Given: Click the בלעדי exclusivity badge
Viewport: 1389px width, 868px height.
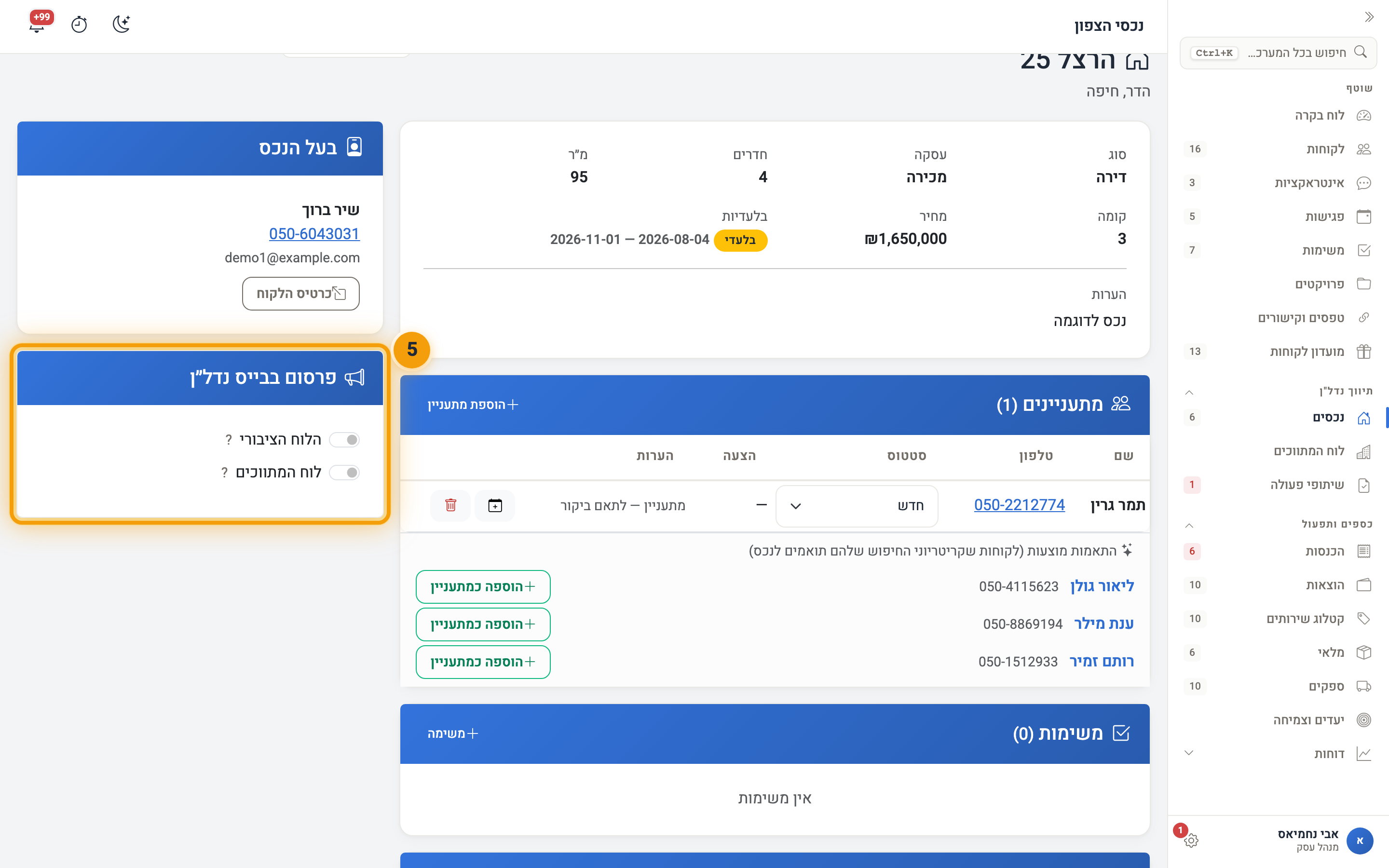Looking at the screenshot, I should click(x=740, y=240).
